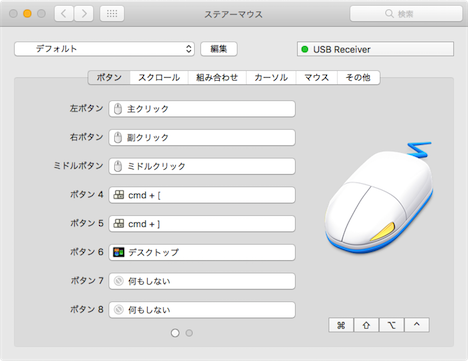
Task: Toggle the Shift modifier key button
Action: click(x=366, y=325)
